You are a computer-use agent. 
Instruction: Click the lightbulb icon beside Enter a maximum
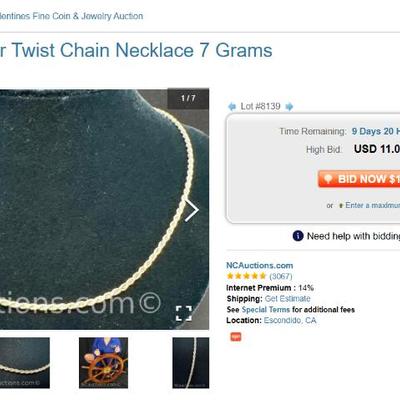click(341, 205)
